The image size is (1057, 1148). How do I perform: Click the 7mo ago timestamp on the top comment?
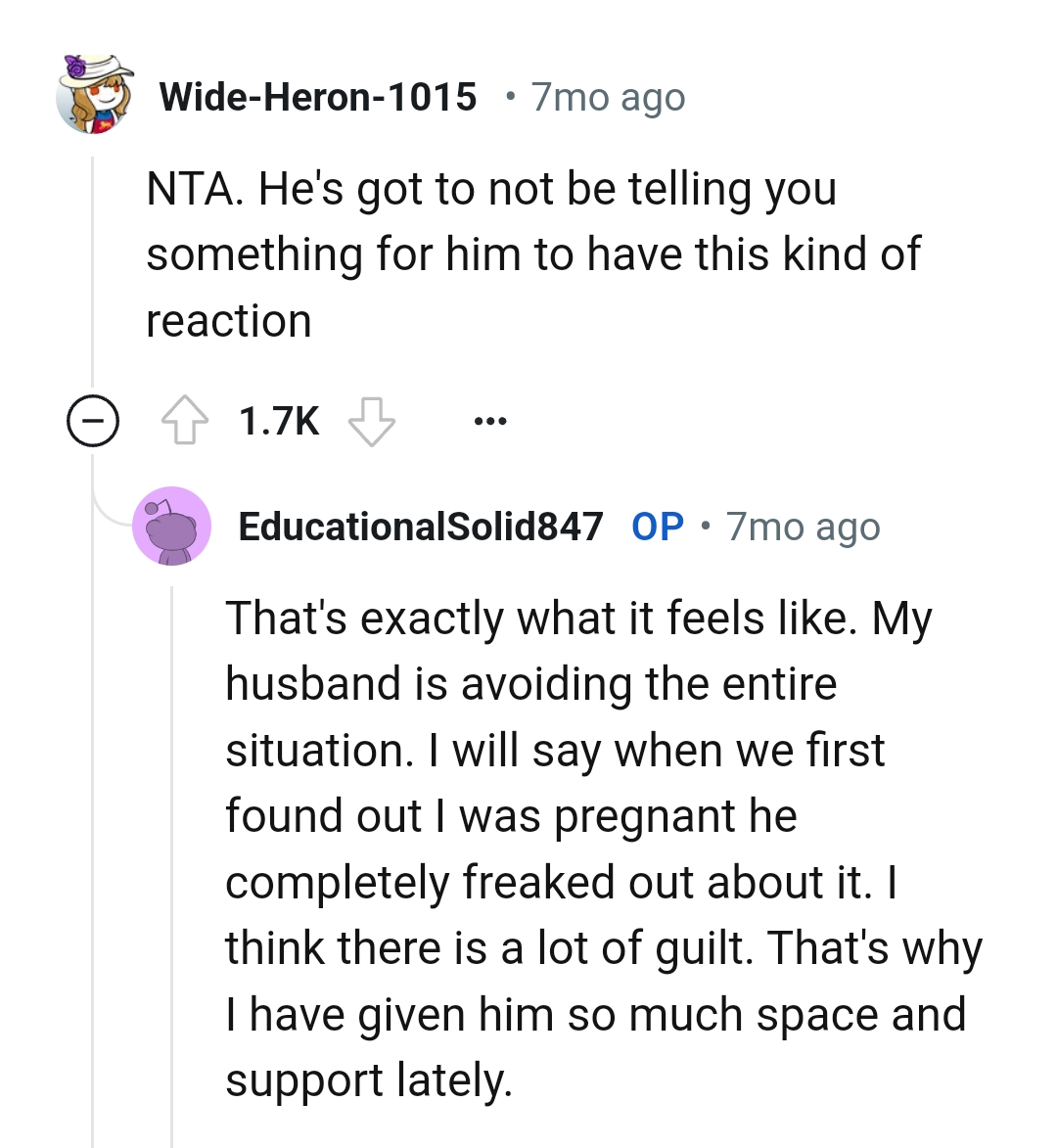(607, 95)
